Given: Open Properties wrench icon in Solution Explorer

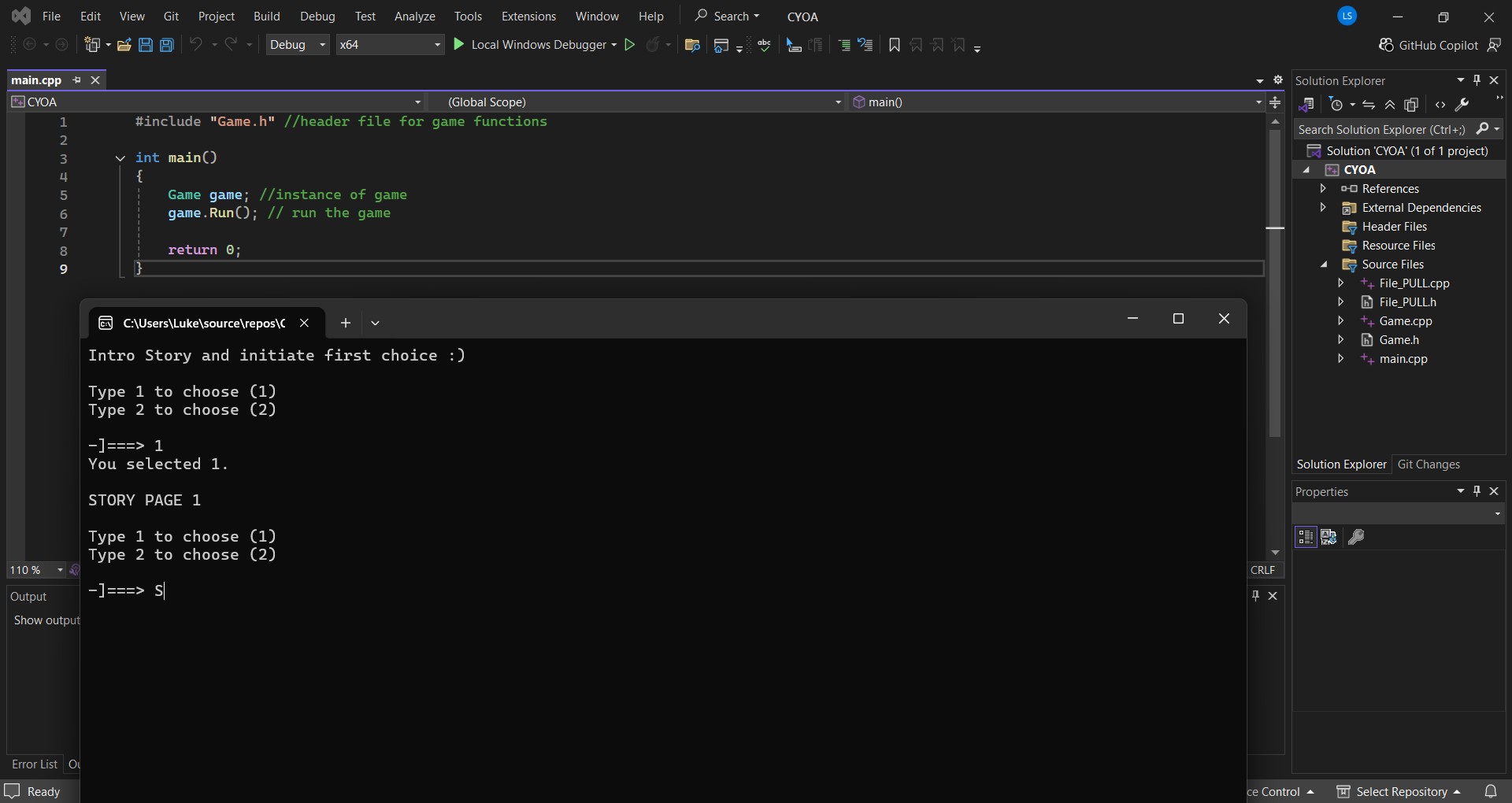Looking at the screenshot, I should (x=1462, y=105).
